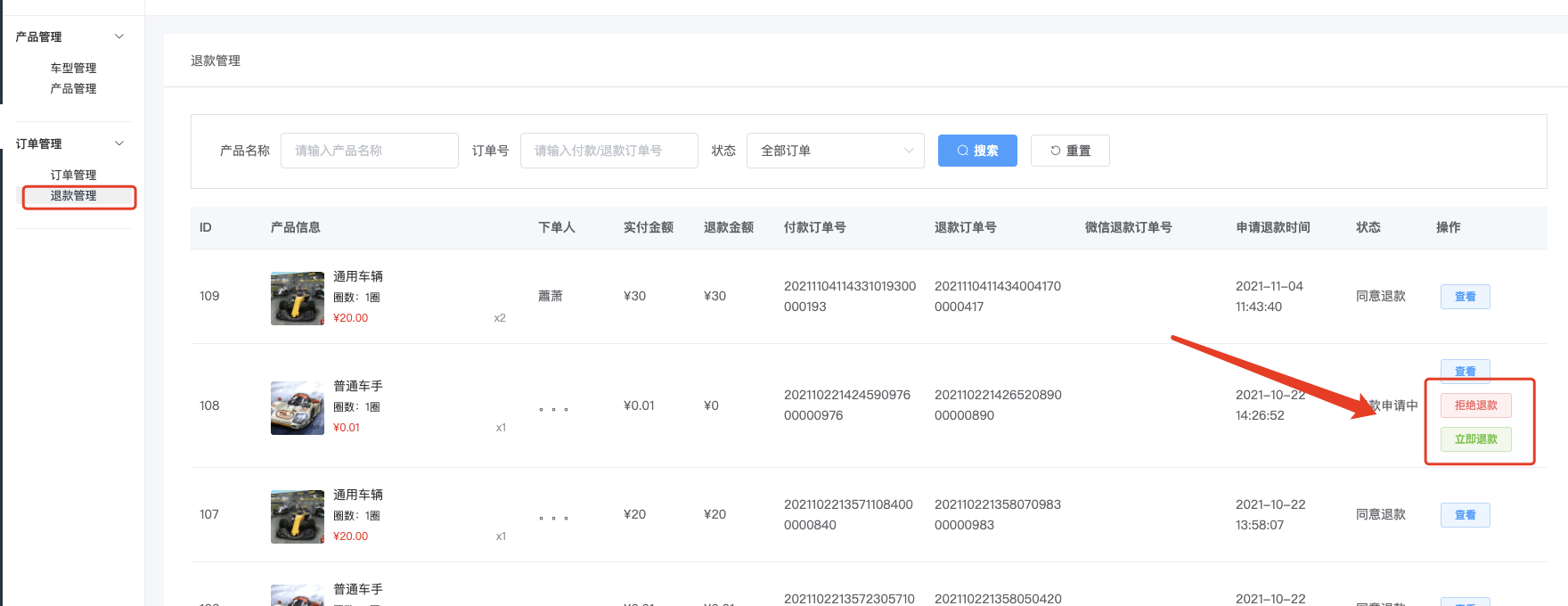Click the 状态 table column header
The width and height of the screenshot is (1568, 606).
[x=1368, y=227]
